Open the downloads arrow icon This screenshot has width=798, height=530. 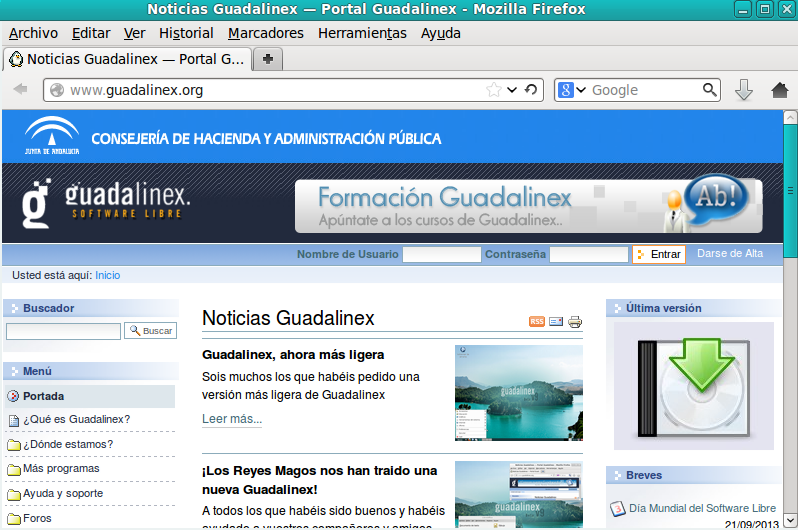click(744, 90)
